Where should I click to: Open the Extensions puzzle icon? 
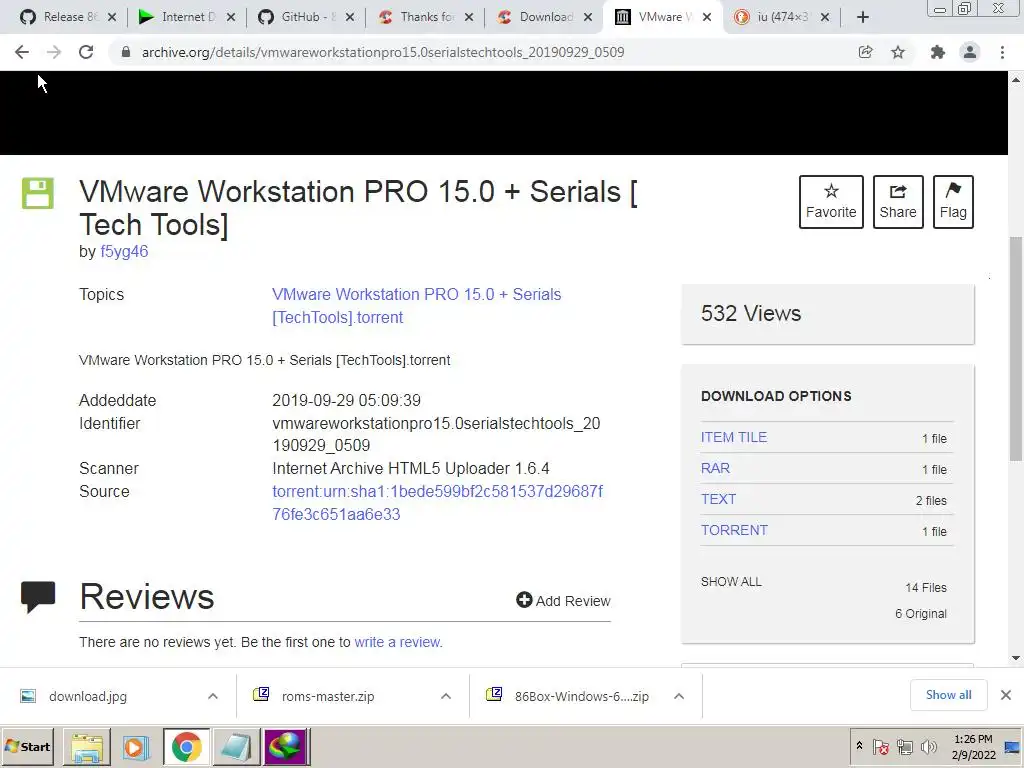click(938, 52)
